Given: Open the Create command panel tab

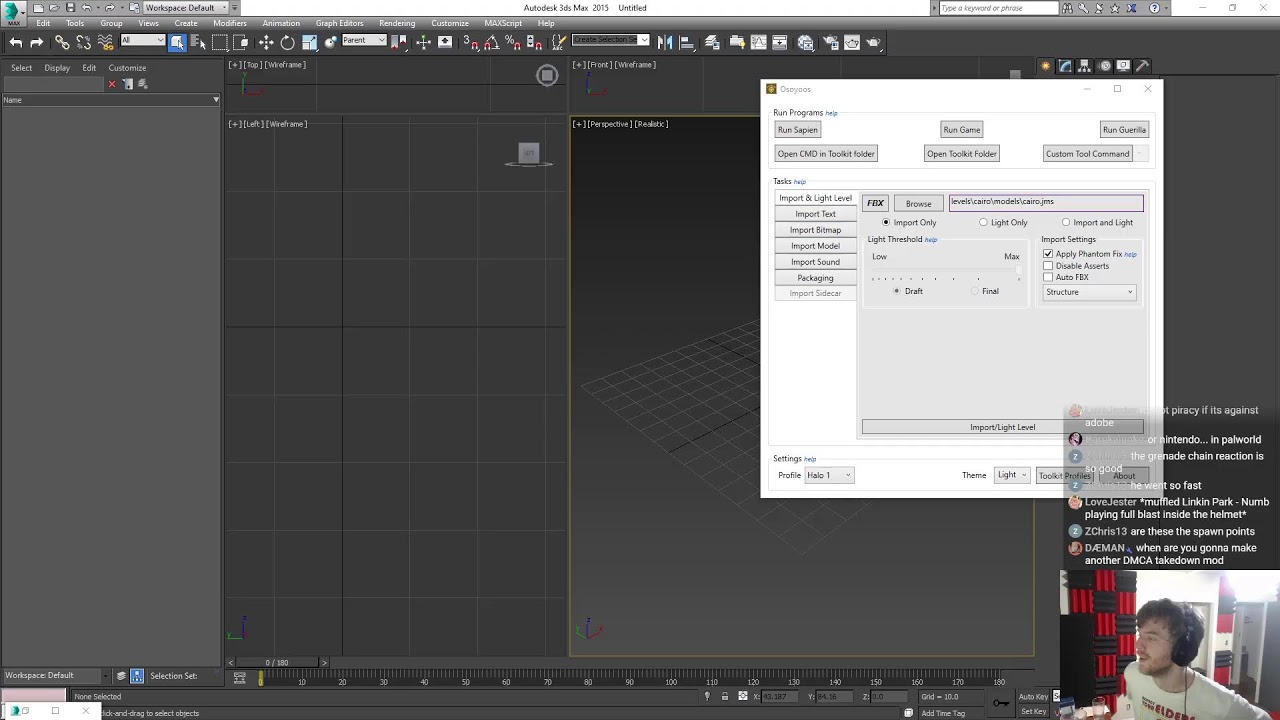Looking at the screenshot, I should pos(1046,66).
